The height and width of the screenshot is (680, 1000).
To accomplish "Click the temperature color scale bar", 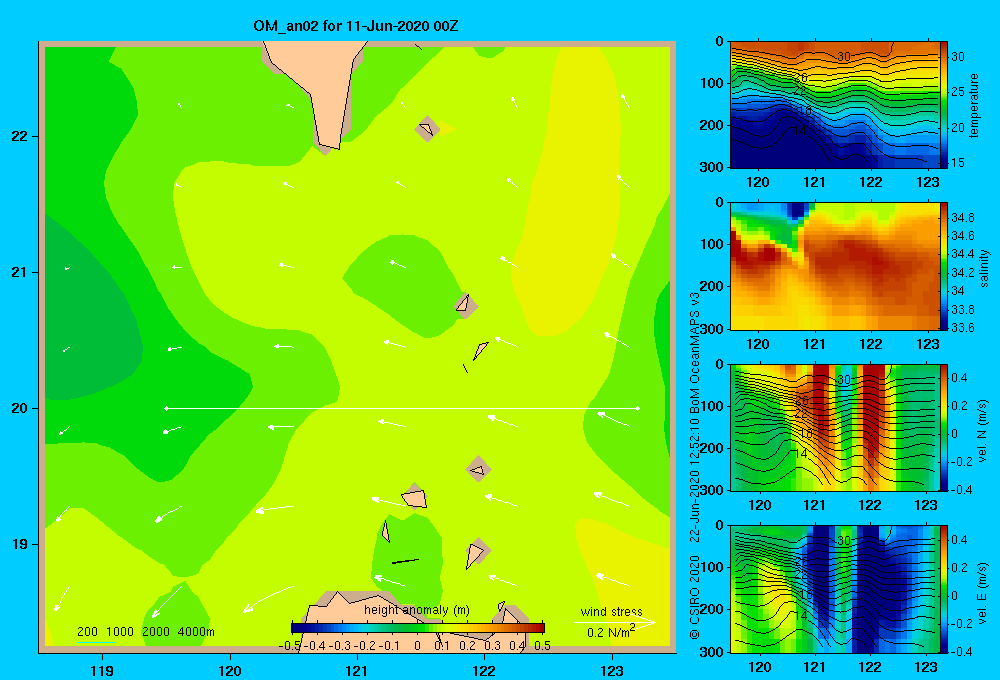I will tap(944, 105).
